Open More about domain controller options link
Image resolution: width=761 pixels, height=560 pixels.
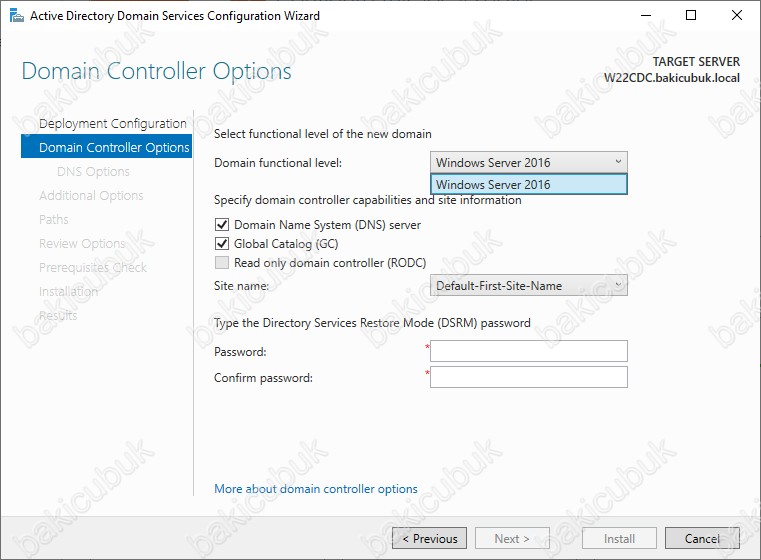click(x=316, y=489)
